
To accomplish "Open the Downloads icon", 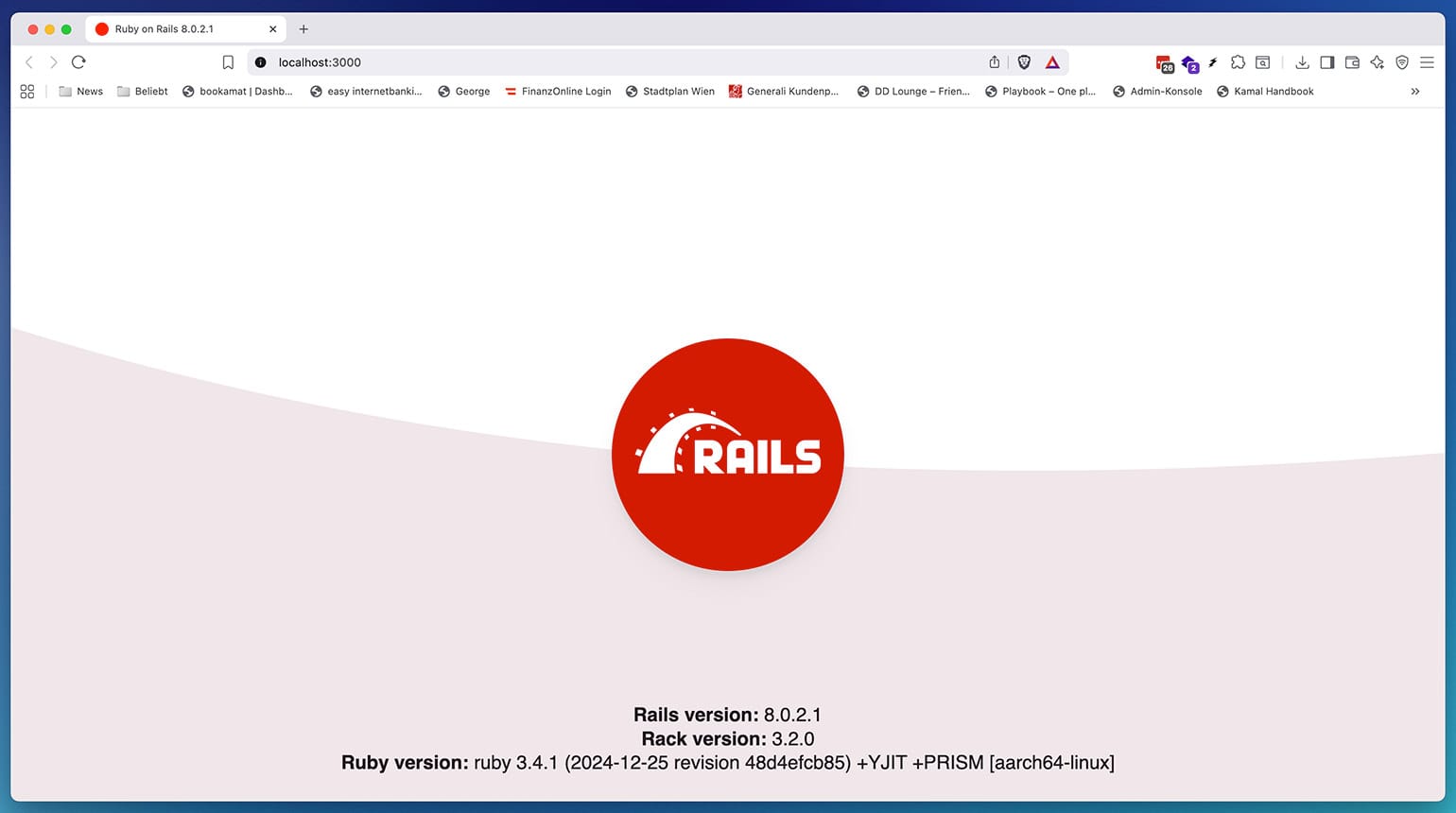I will pyautogui.click(x=1302, y=62).
